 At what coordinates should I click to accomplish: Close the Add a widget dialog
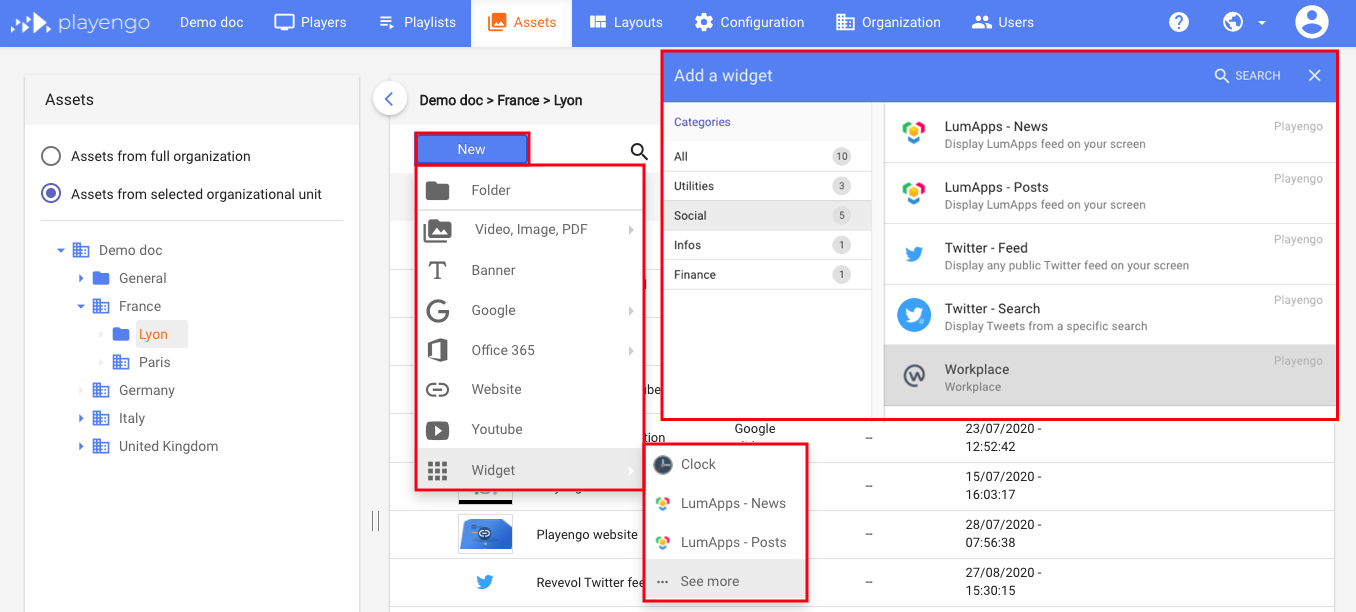1315,76
